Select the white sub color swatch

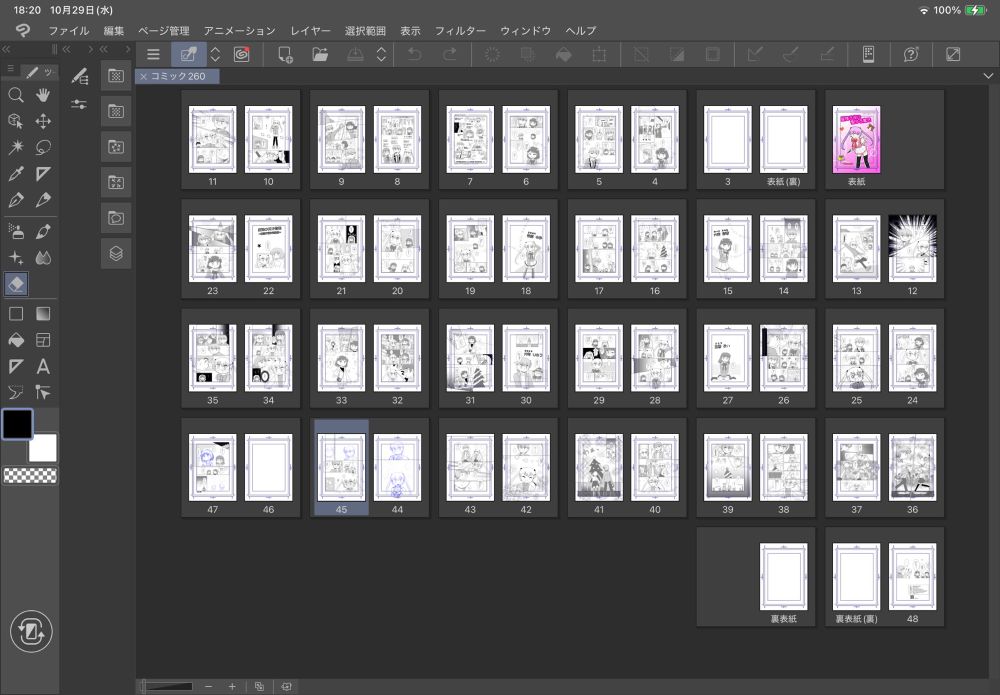(x=43, y=448)
